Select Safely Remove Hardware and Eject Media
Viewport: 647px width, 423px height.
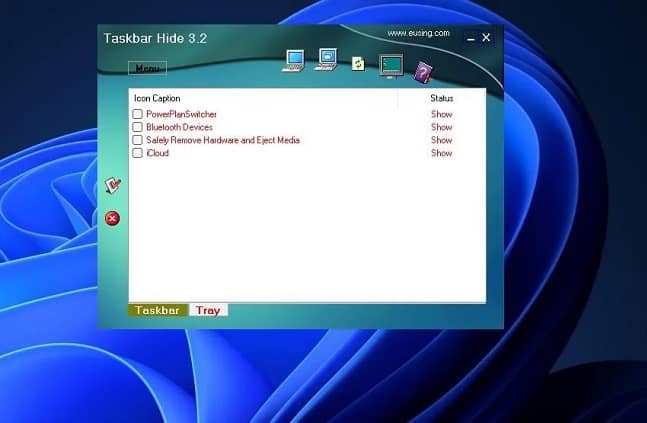coord(223,140)
